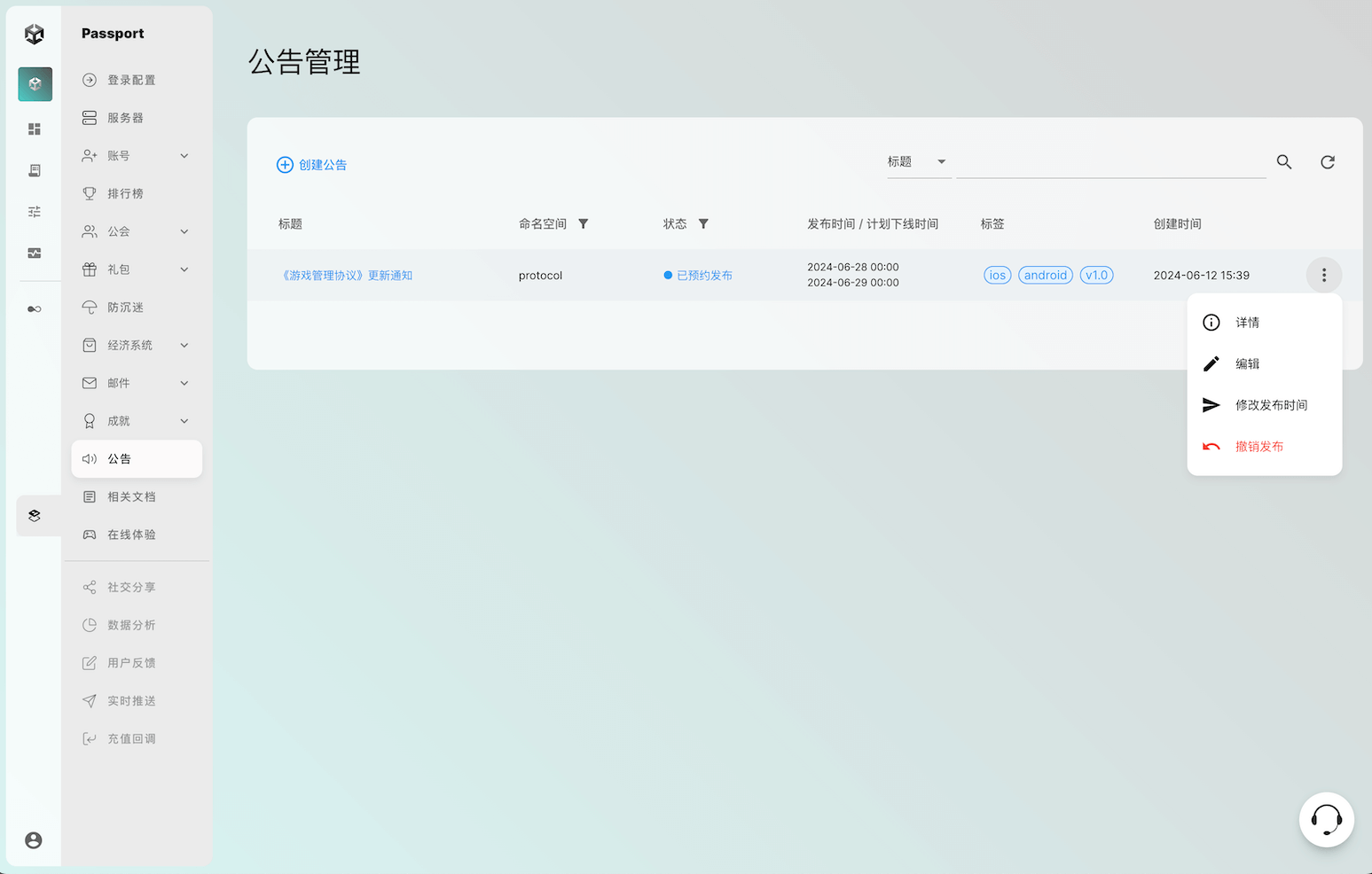Select 详情 from the context menu
Viewport: 1372px width, 874px height.
[1247, 323]
